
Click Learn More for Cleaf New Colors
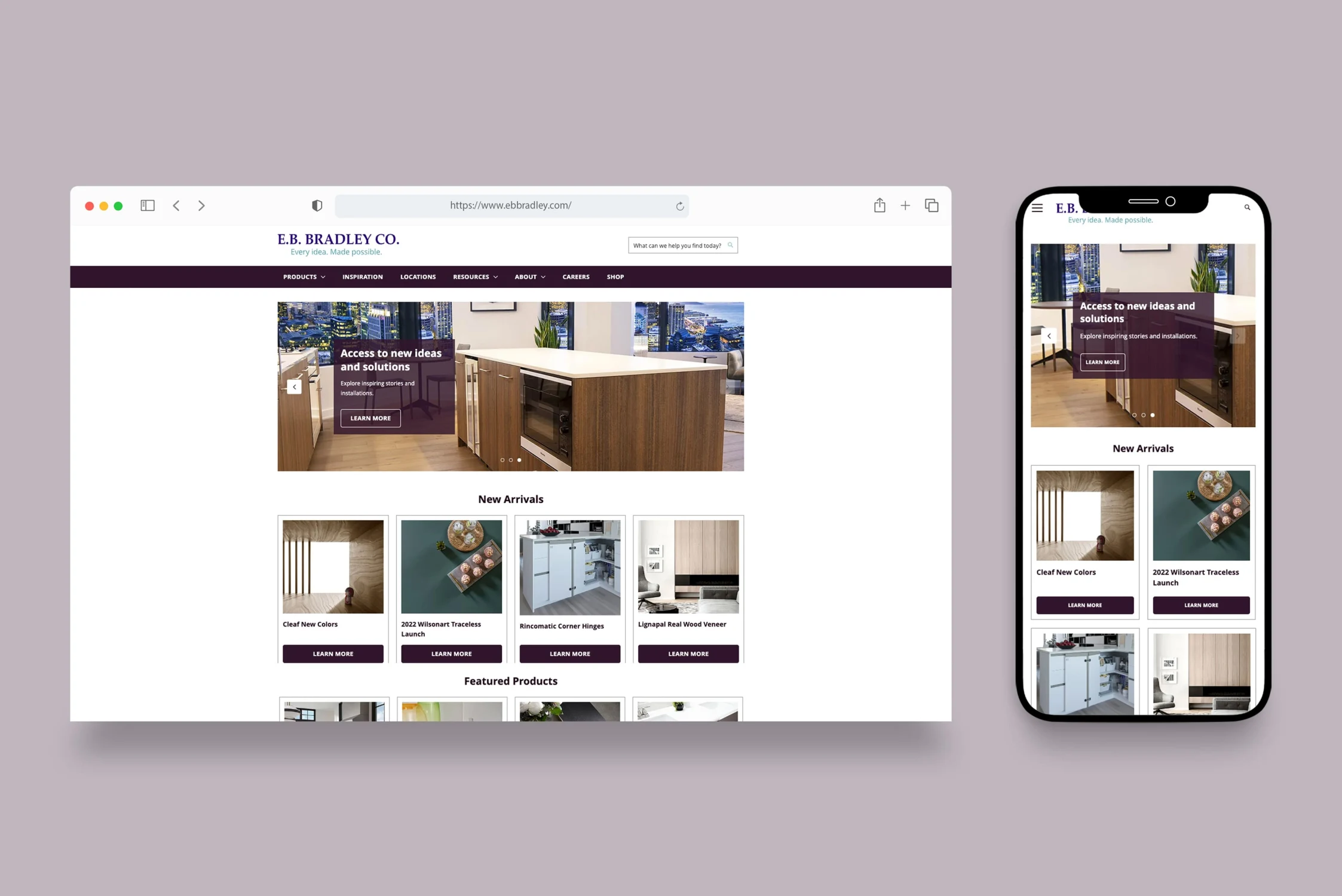click(x=333, y=653)
